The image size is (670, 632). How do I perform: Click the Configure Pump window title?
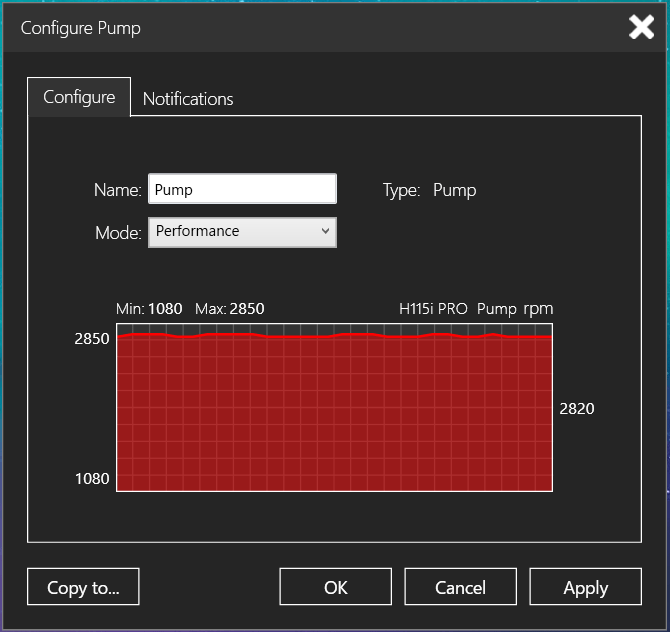point(81,28)
